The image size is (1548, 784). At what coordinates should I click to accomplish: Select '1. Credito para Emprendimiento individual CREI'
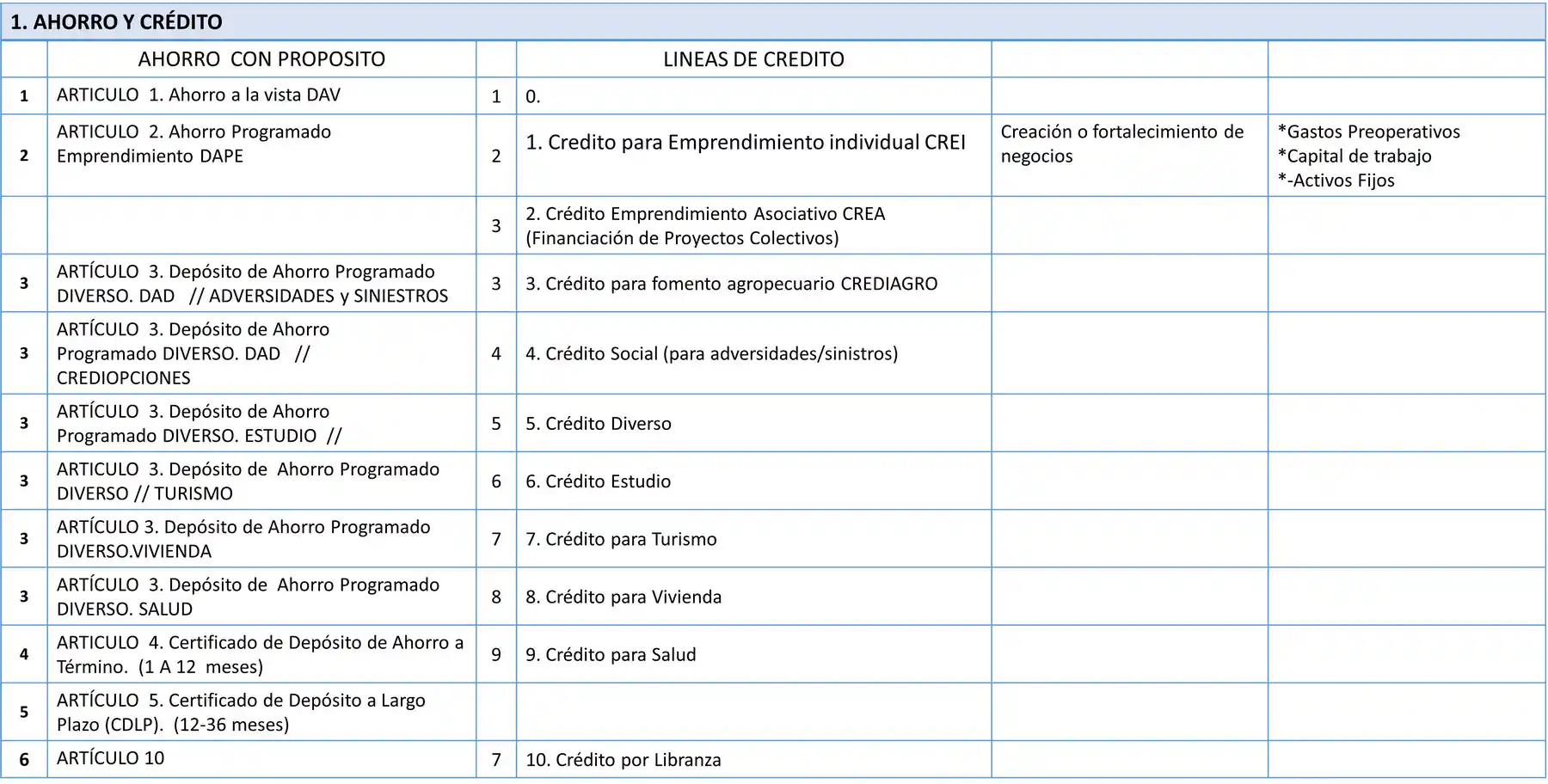click(753, 156)
